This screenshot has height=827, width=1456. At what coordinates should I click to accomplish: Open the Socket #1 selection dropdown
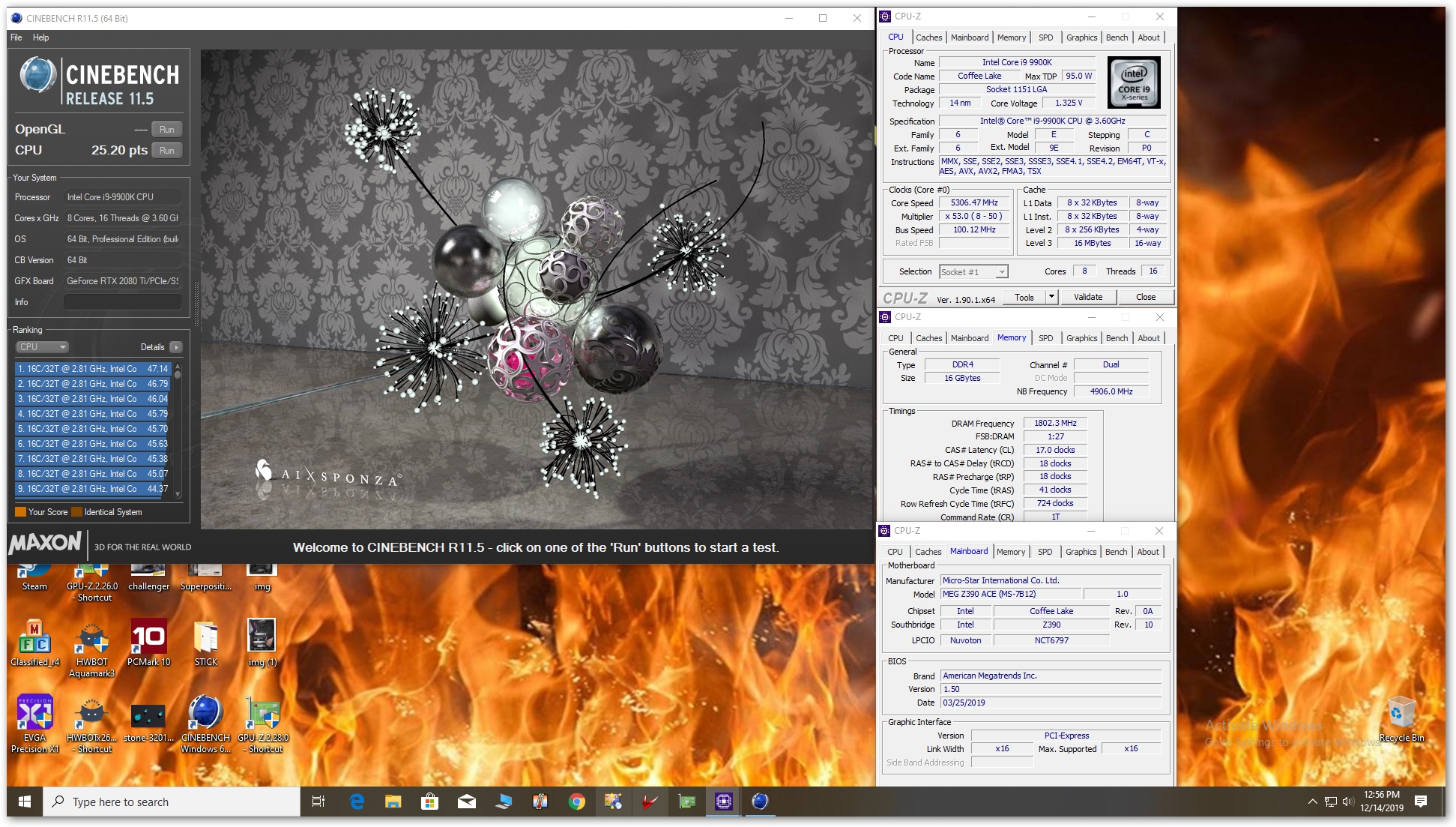[x=973, y=272]
